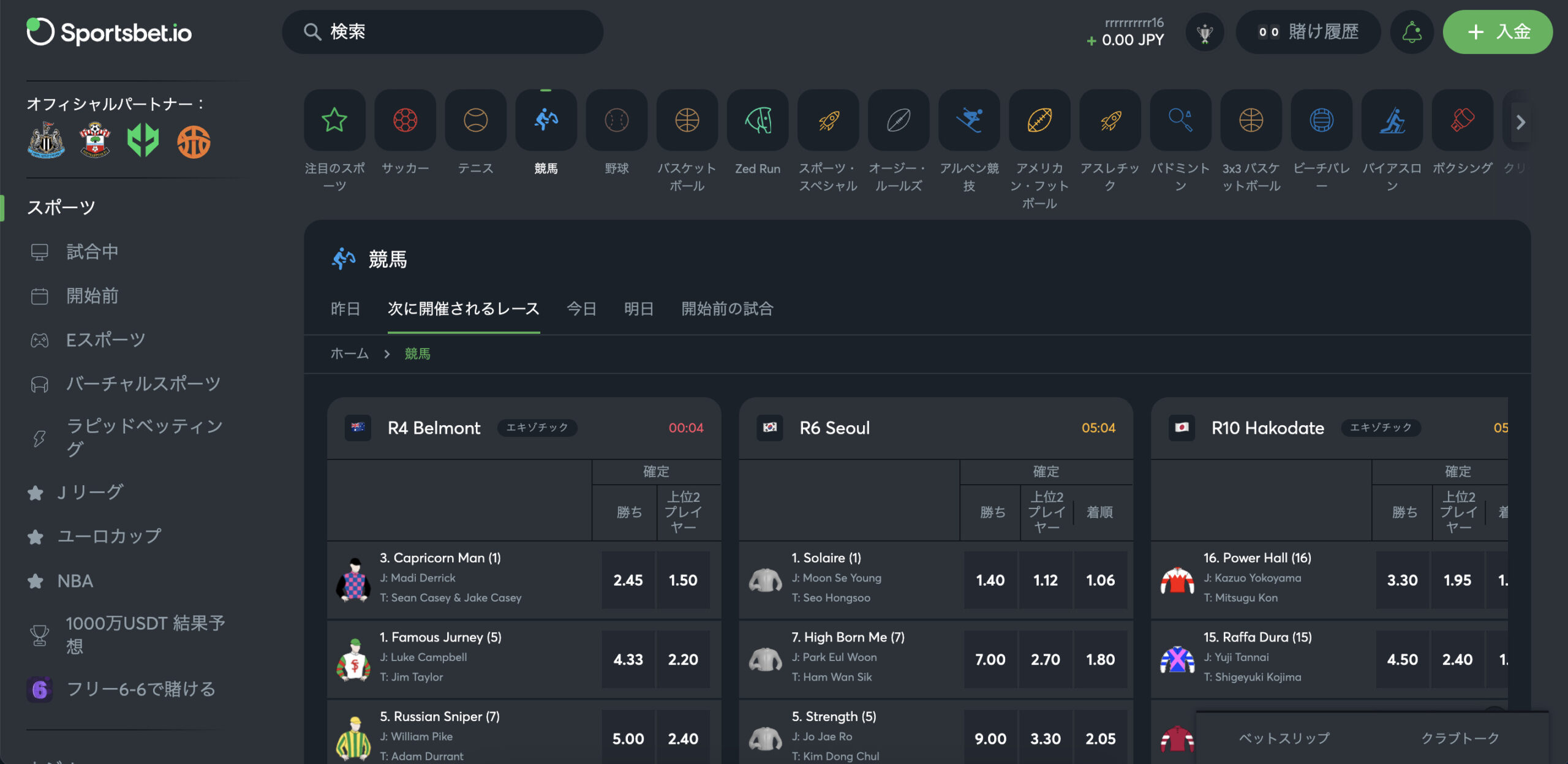
Task: Open the Zed Run horse icon
Action: [758, 120]
